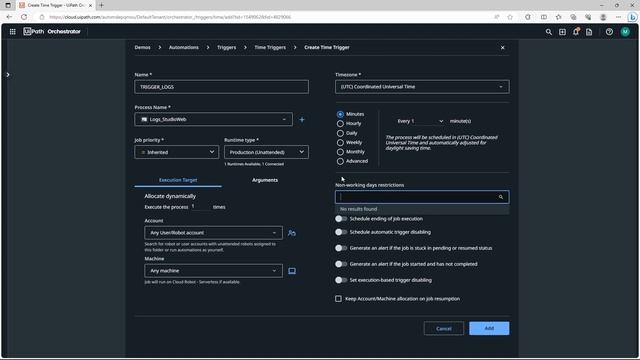
Task: Close the Create Time Trigger browser tab
Action: [91, 5]
